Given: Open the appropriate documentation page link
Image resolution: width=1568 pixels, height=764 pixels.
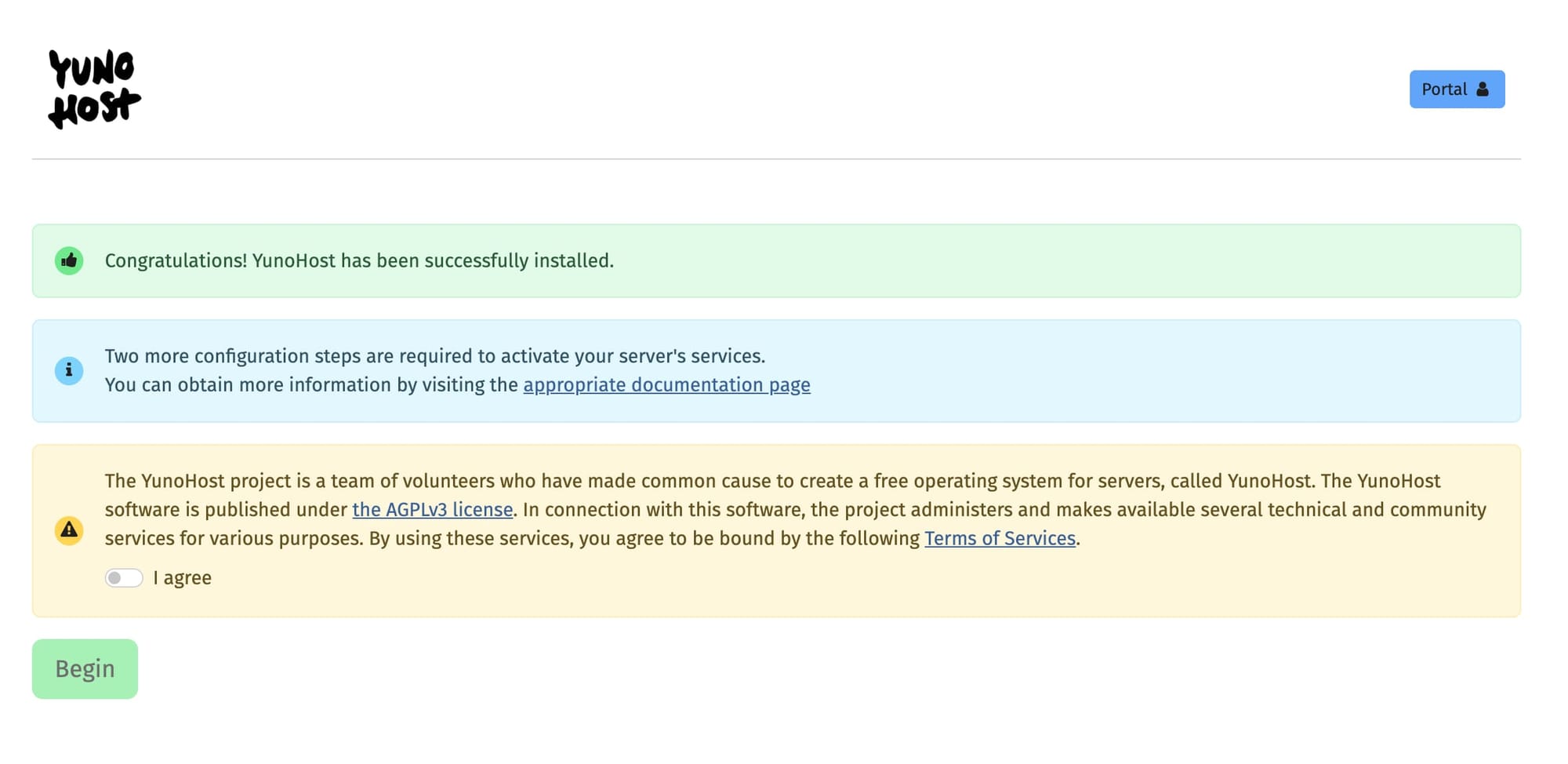Looking at the screenshot, I should coord(666,384).
